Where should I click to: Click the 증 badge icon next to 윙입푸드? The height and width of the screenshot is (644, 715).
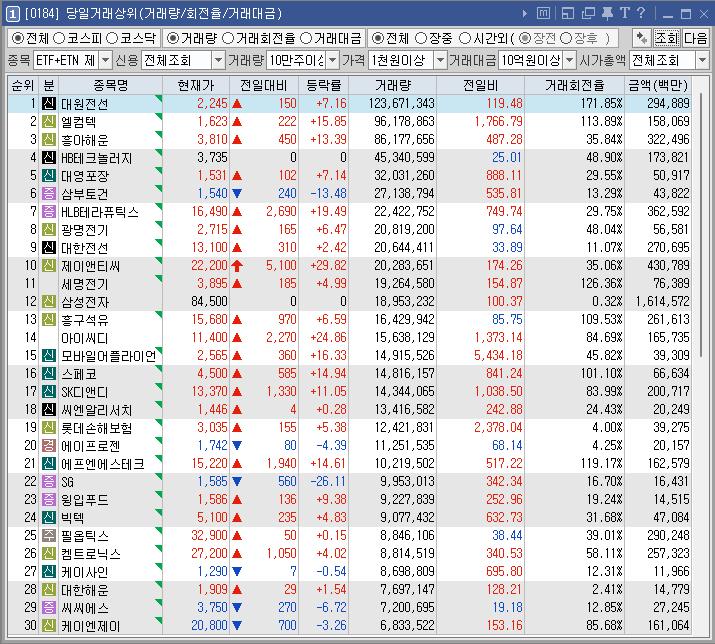pos(49,499)
